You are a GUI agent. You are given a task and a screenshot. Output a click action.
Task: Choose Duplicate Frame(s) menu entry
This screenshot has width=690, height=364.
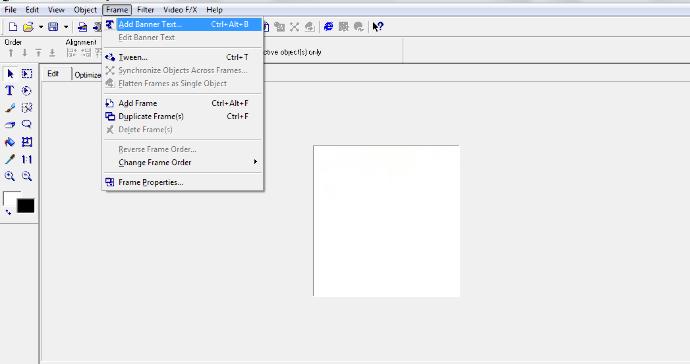tap(183, 116)
